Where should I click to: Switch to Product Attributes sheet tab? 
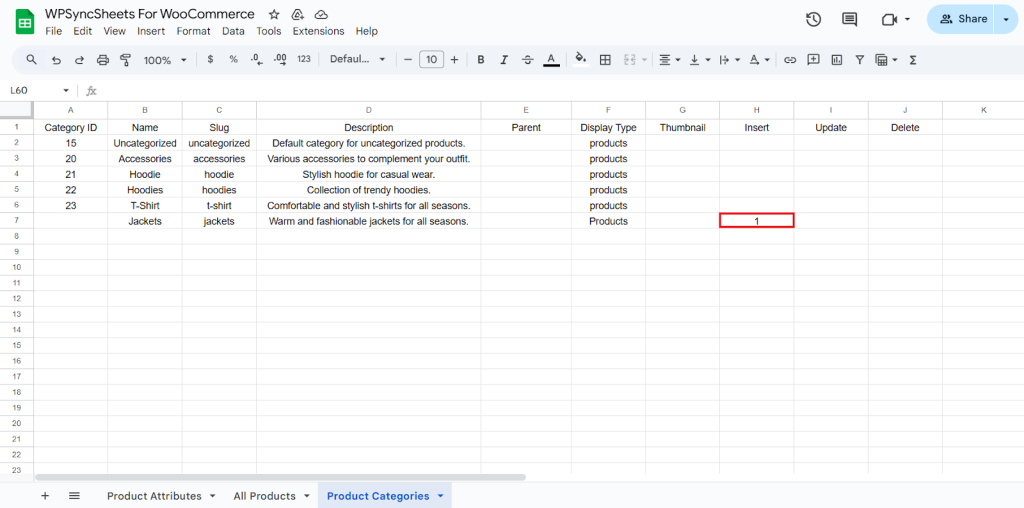click(x=154, y=496)
